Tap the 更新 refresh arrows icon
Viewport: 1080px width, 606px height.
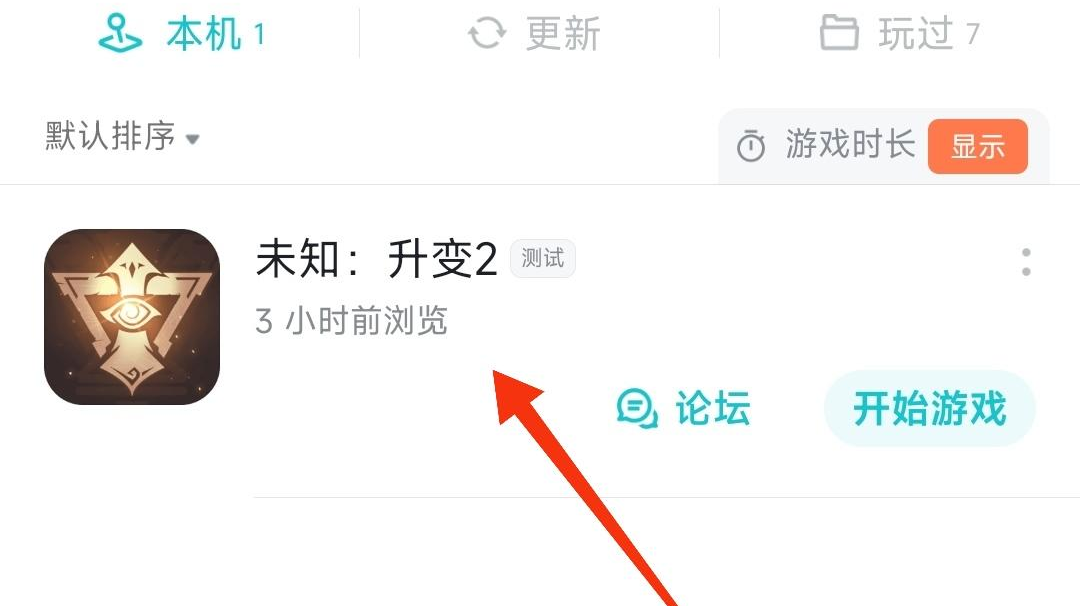click(487, 33)
